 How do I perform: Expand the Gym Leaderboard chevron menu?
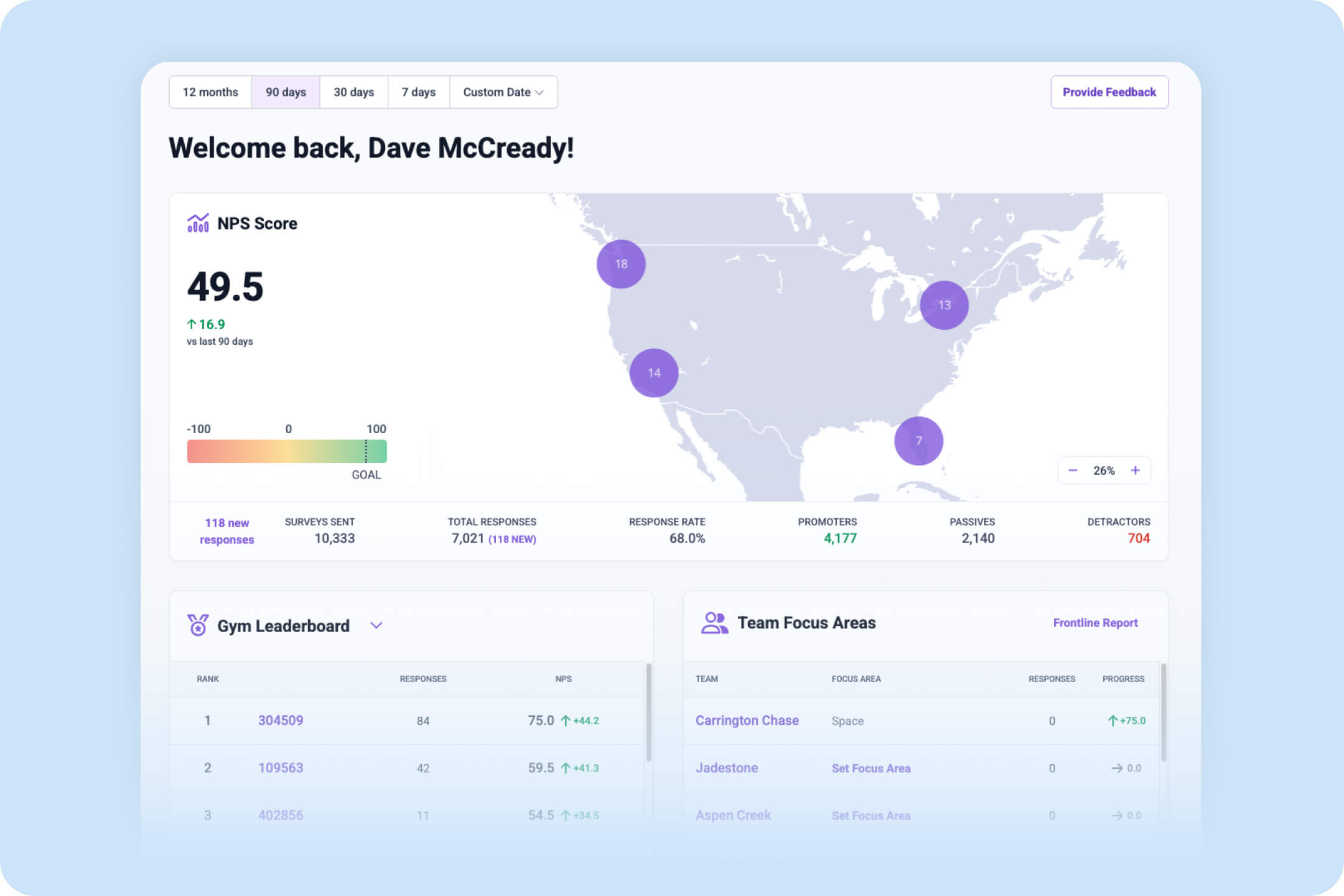(376, 625)
